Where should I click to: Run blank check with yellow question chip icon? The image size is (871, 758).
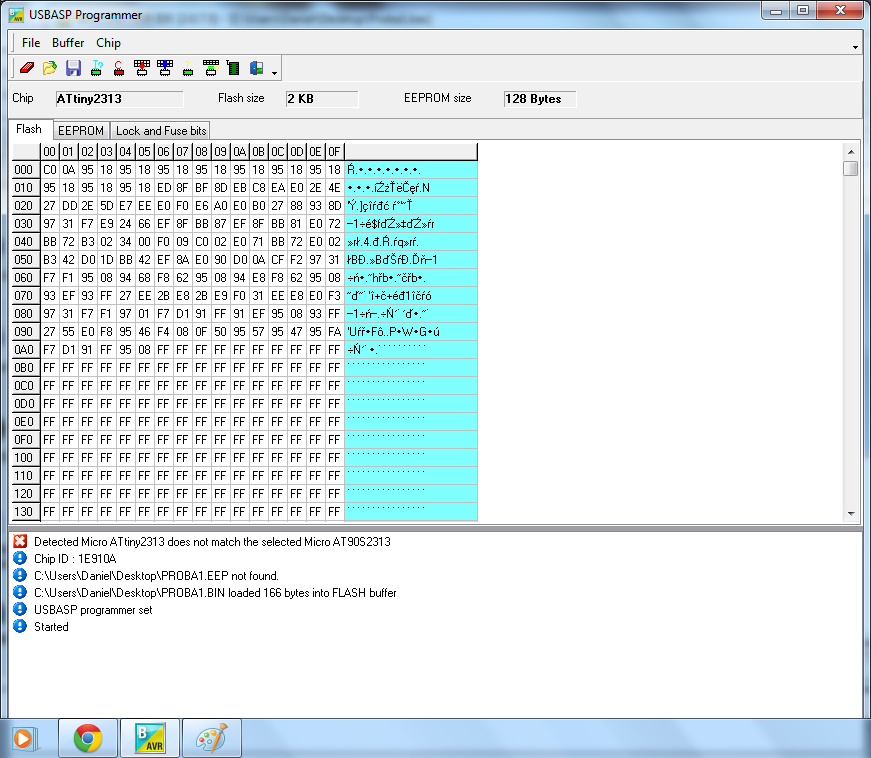[188, 68]
